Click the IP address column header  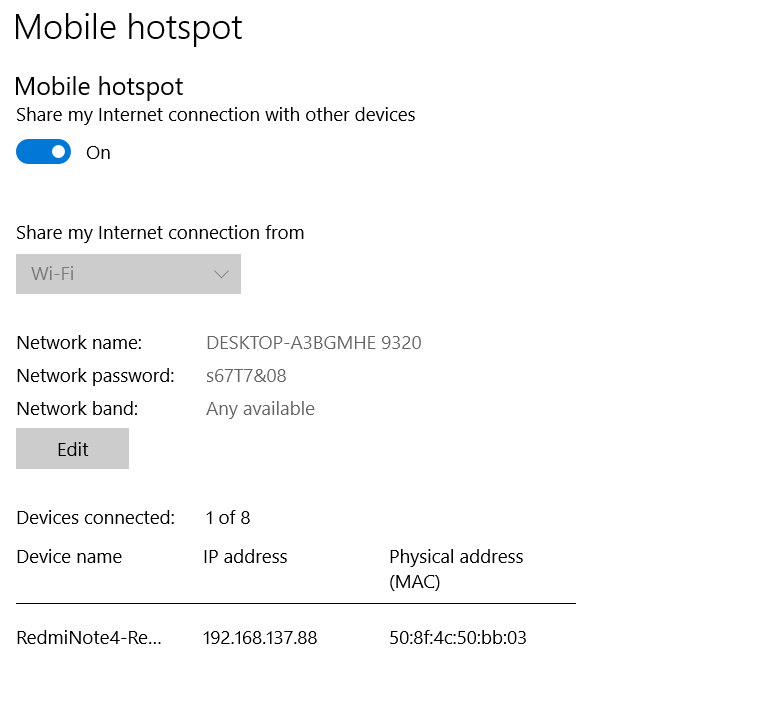[x=245, y=557]
